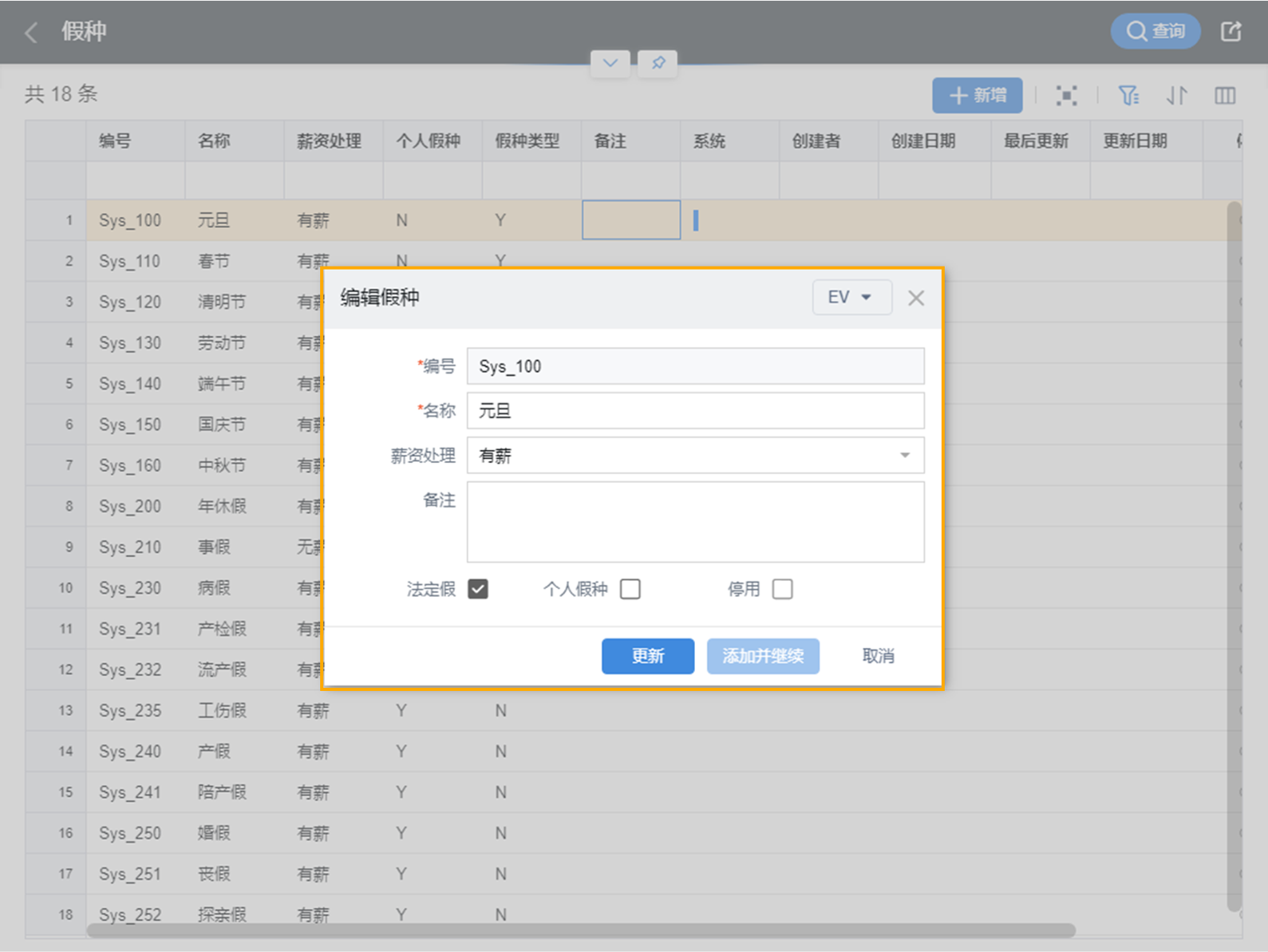
Task: Click the 个人假种 column header
Action: coord(433,141)
